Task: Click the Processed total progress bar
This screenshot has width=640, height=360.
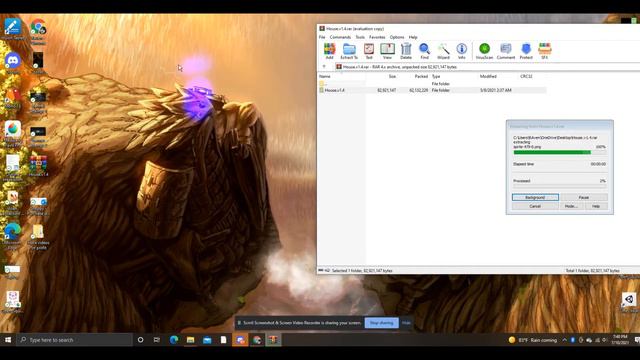Action: (559, 186)
